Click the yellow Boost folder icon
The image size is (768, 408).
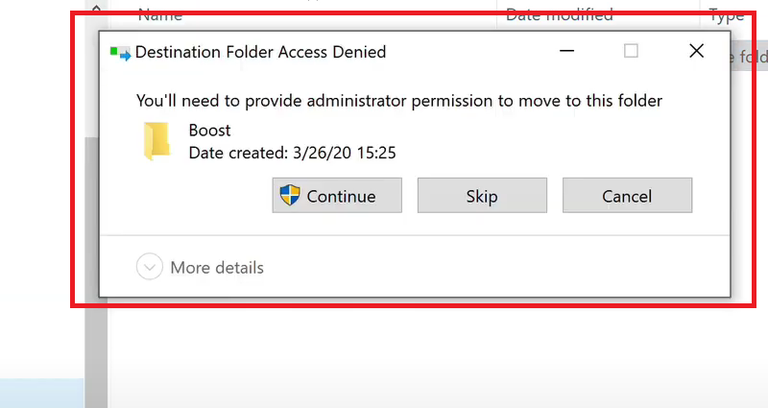click(x=155, y=141)
